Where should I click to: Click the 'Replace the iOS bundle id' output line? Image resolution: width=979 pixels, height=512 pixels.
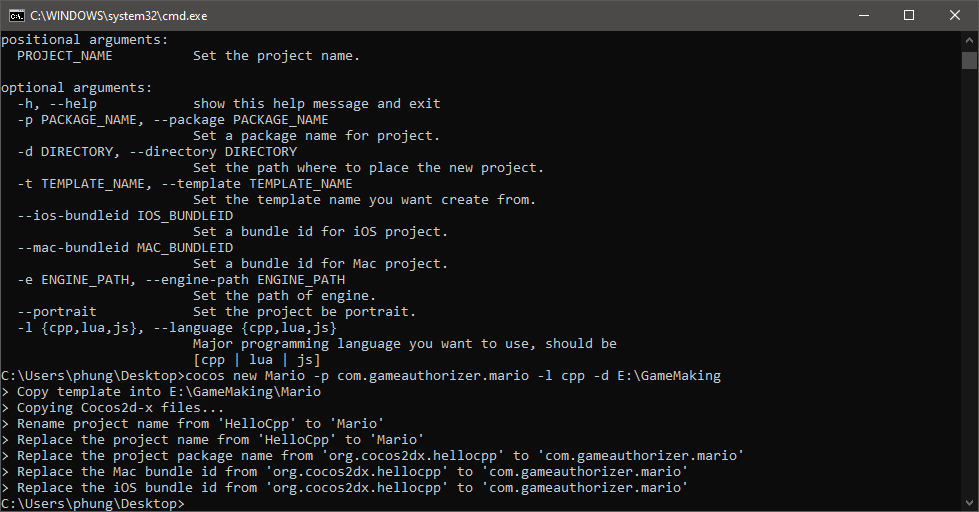345,488
